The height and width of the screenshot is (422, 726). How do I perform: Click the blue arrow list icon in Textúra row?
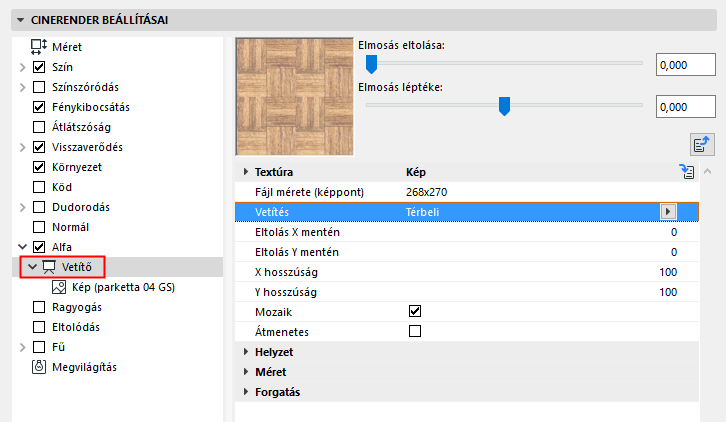[x=687, y=172]
